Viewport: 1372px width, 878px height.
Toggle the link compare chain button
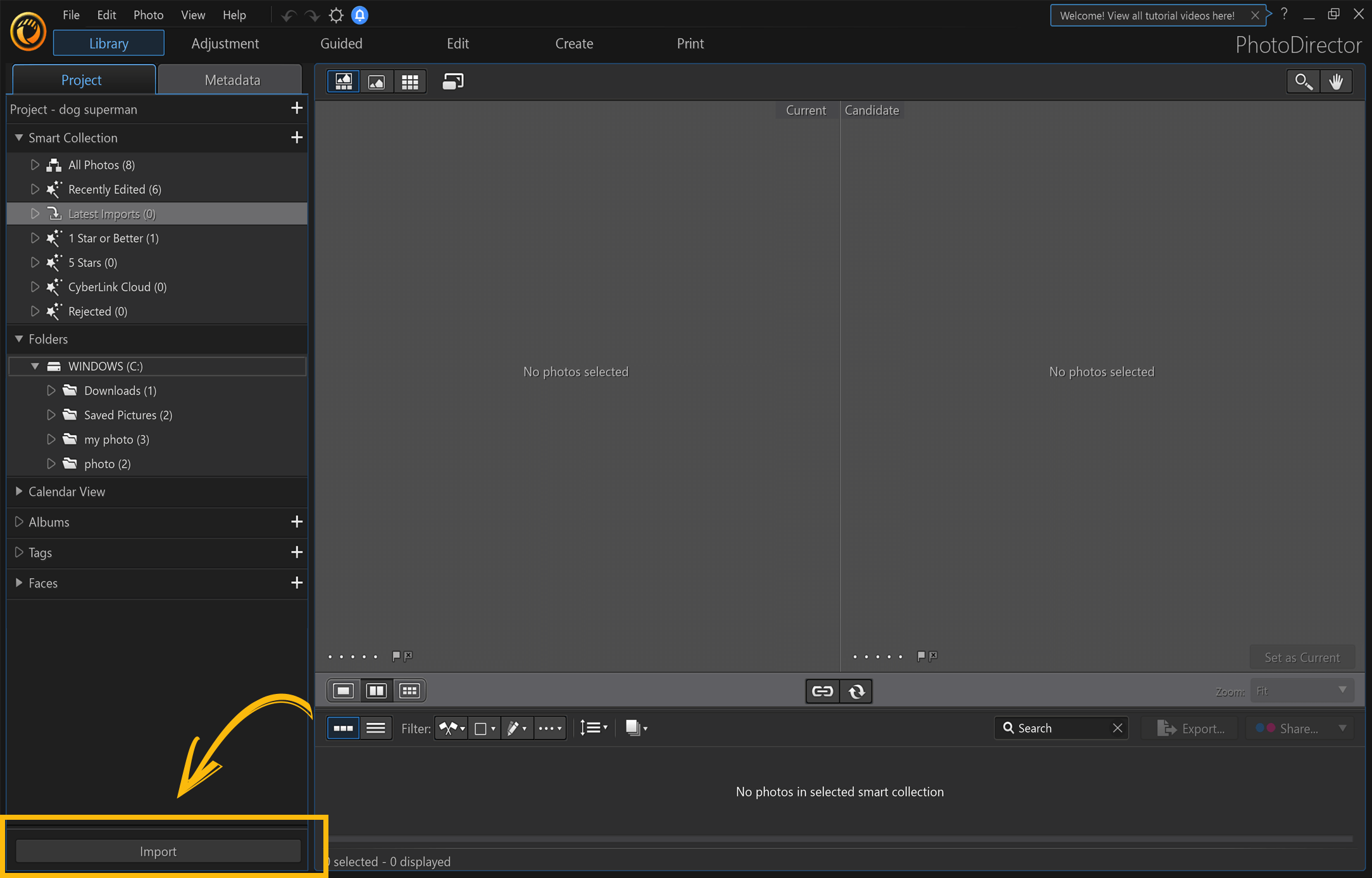click(x=821, y=691)
